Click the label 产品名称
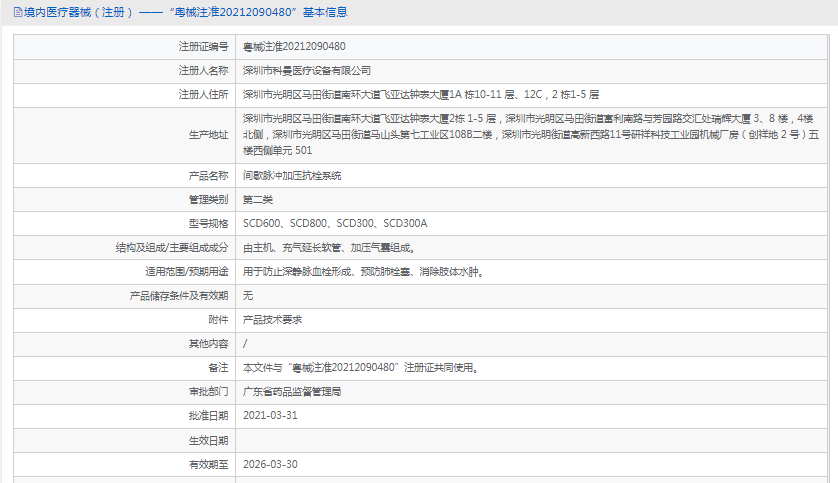Viewport: 838px width, 483px height. [x=208, y=176]
